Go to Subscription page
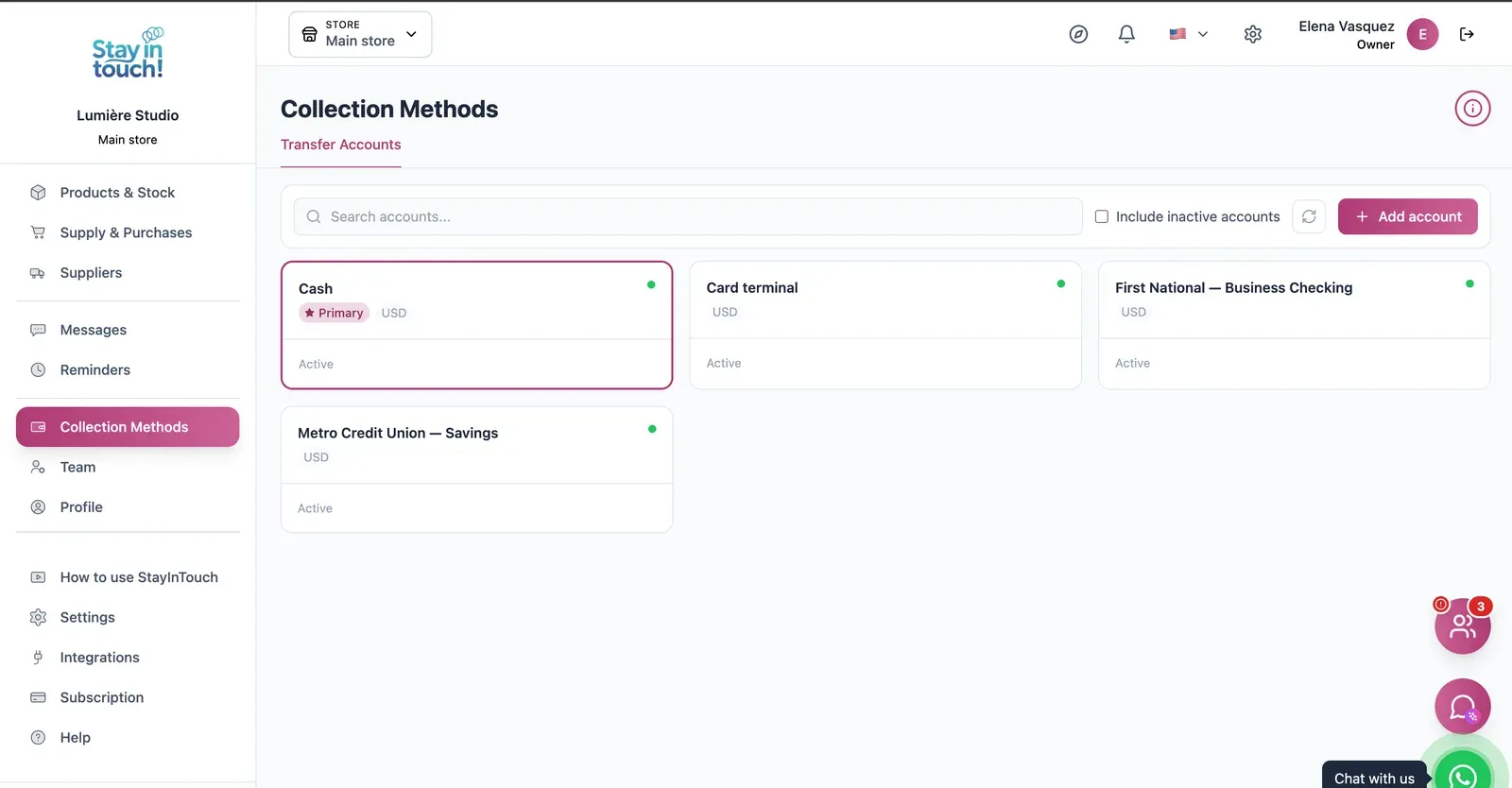Image resolution: width=1512 pixels, height=788 pixels. pos(128,697)
